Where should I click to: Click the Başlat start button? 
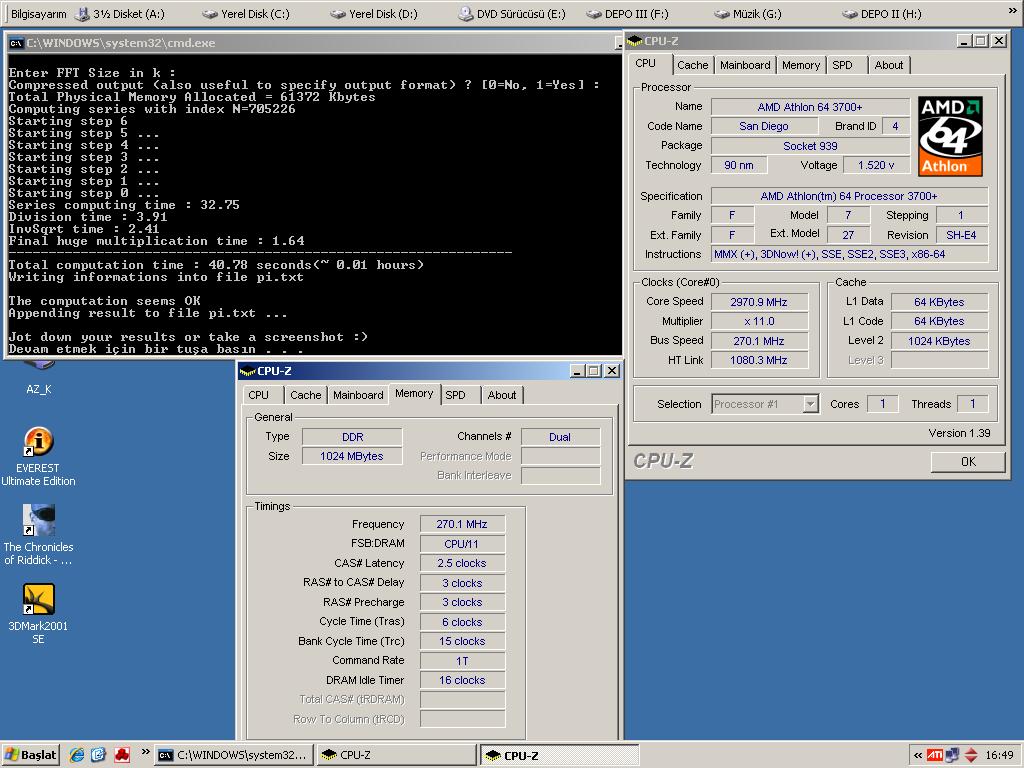[31, 755]
